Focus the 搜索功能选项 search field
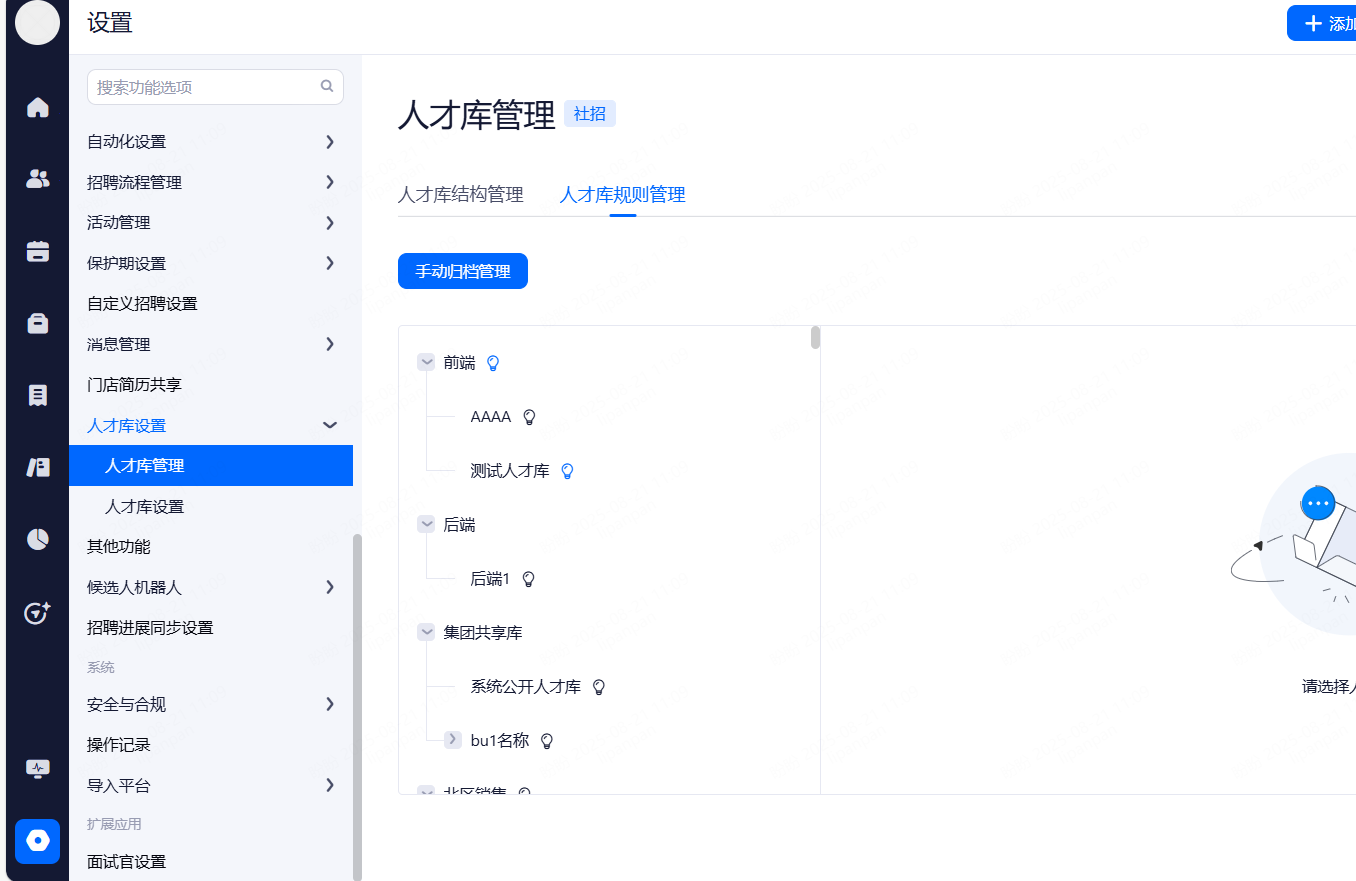Screen dimensions: 1356x881 205,87
